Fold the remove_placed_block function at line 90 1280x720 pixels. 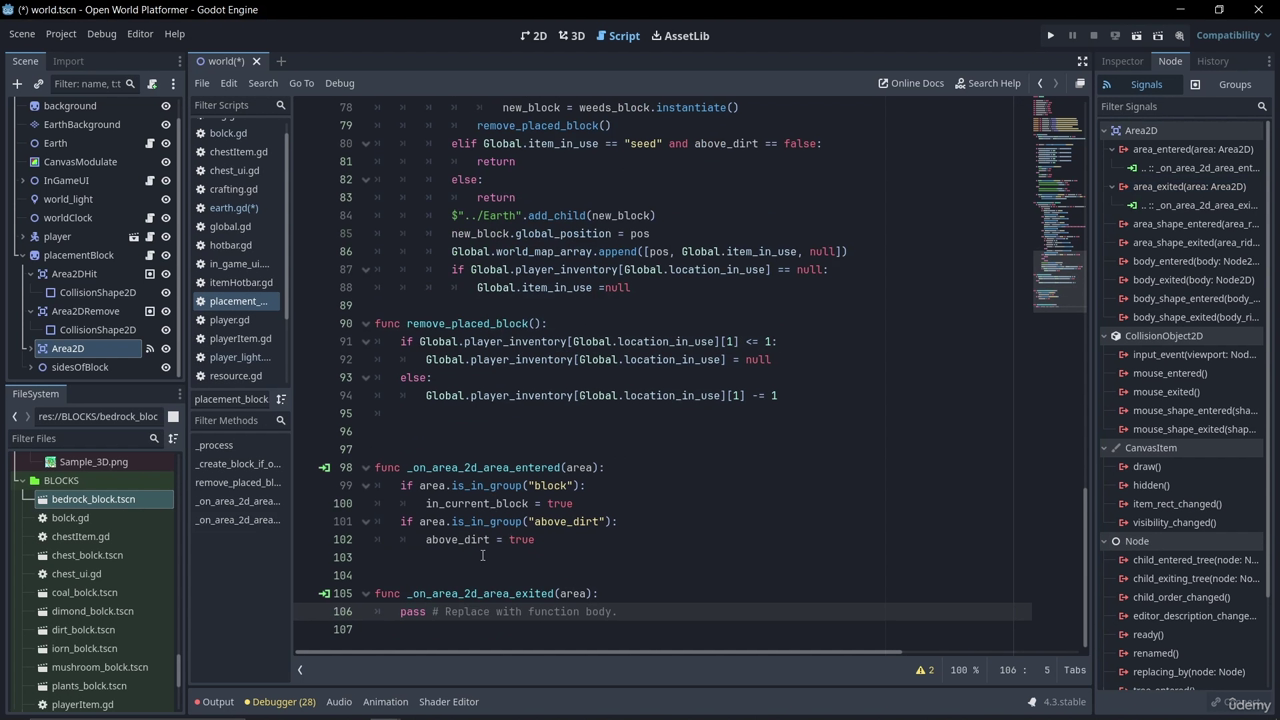click(x=366, y=324)
